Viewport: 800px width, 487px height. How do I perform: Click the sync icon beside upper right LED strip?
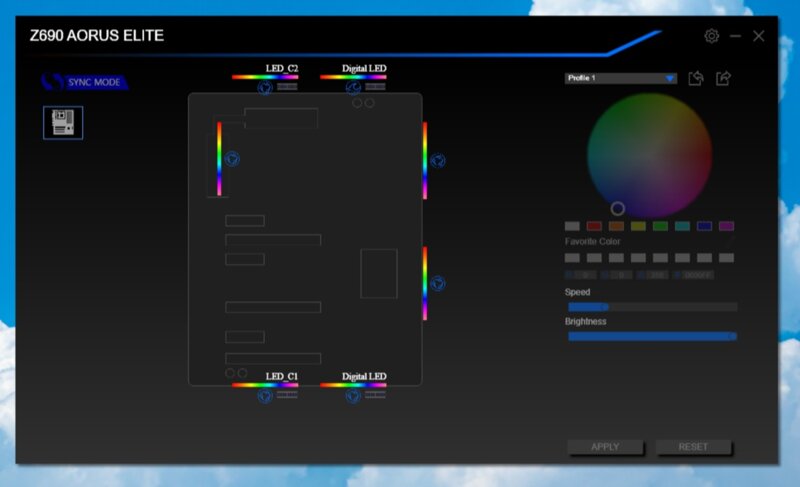(438, 161)
